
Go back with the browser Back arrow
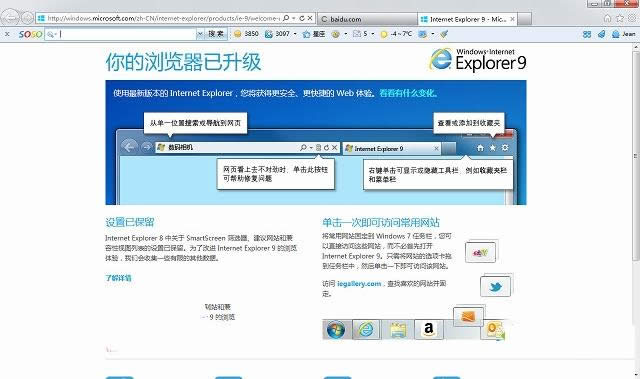[10, 17]
